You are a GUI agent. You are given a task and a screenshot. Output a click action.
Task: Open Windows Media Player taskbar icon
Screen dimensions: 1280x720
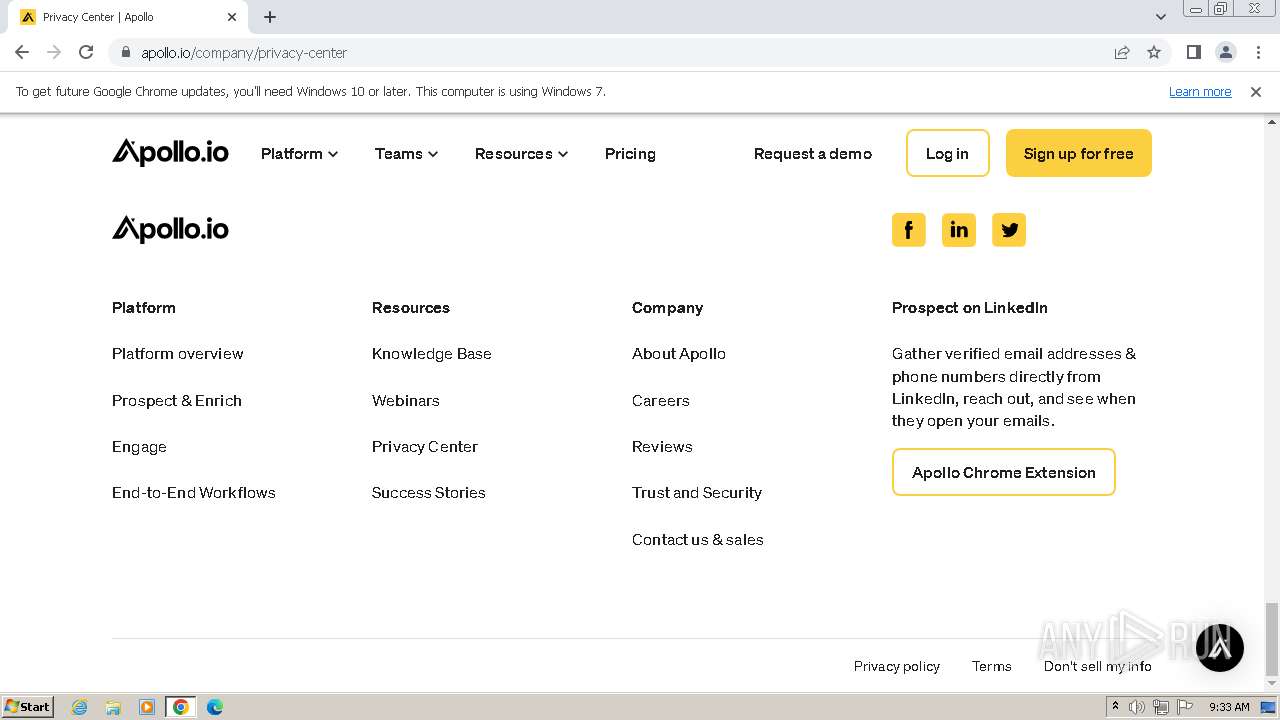[147, 707]
